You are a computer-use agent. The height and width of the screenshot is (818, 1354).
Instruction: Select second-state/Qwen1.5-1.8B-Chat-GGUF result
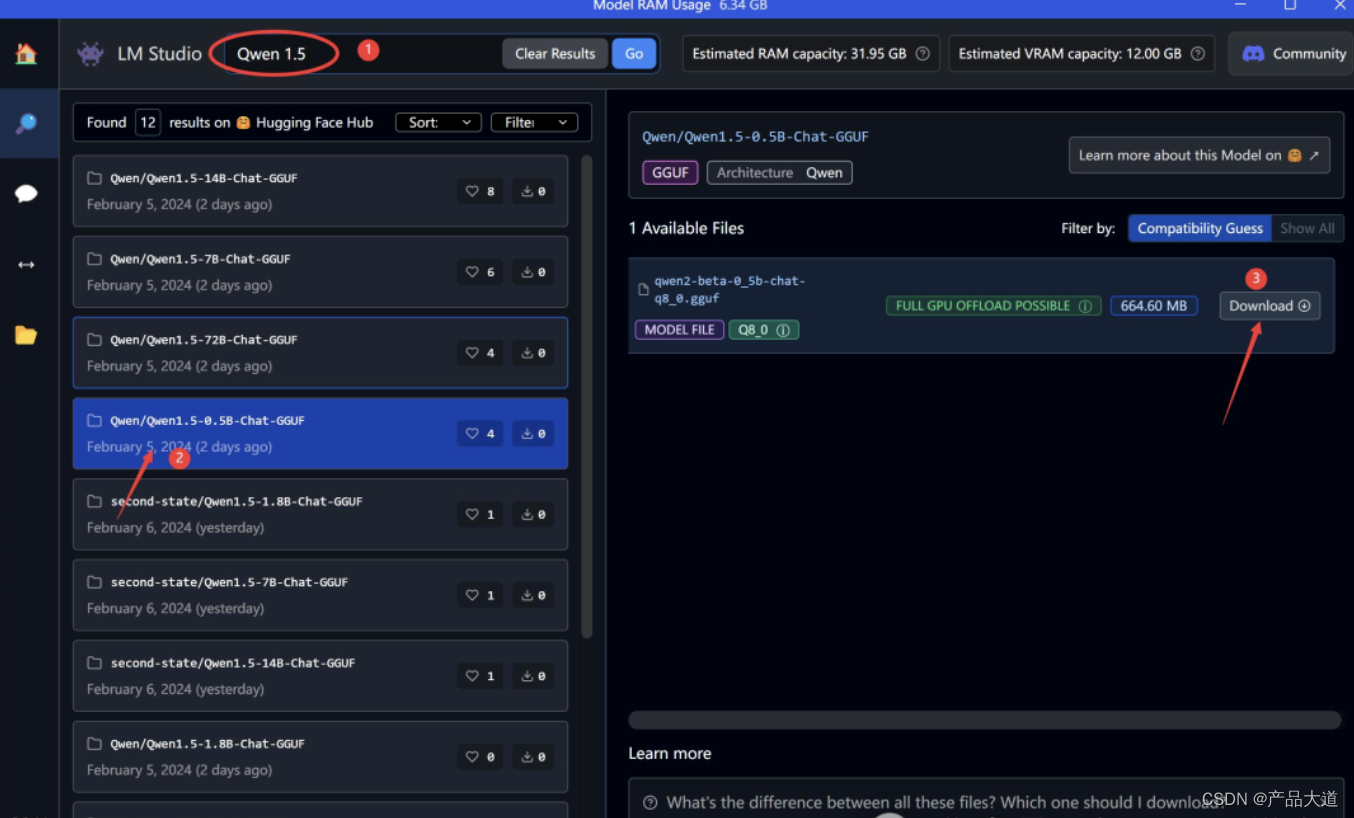click(320, 514)
